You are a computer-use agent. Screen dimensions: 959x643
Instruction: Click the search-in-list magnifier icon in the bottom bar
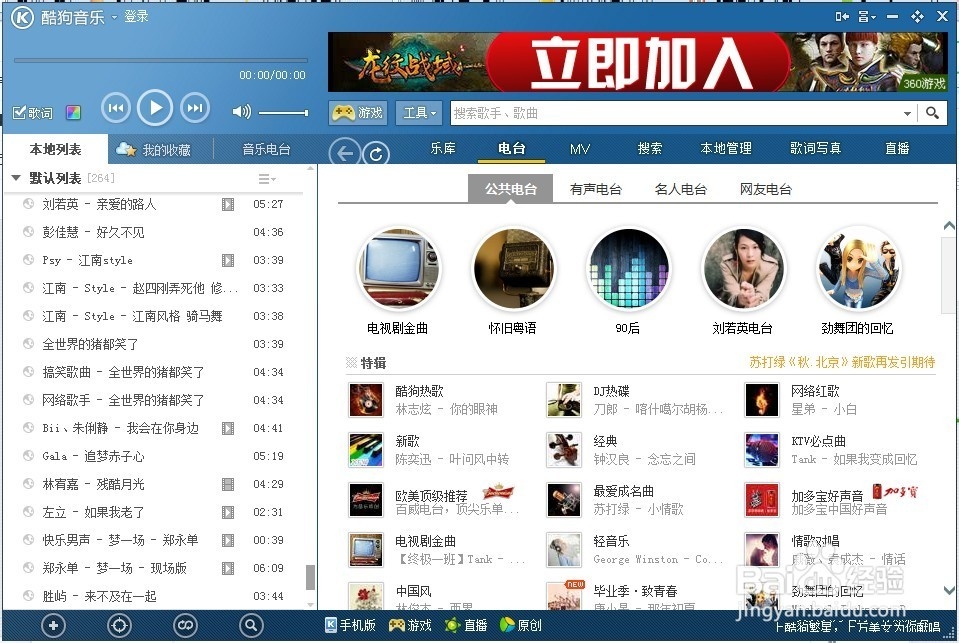coord(251,625)
